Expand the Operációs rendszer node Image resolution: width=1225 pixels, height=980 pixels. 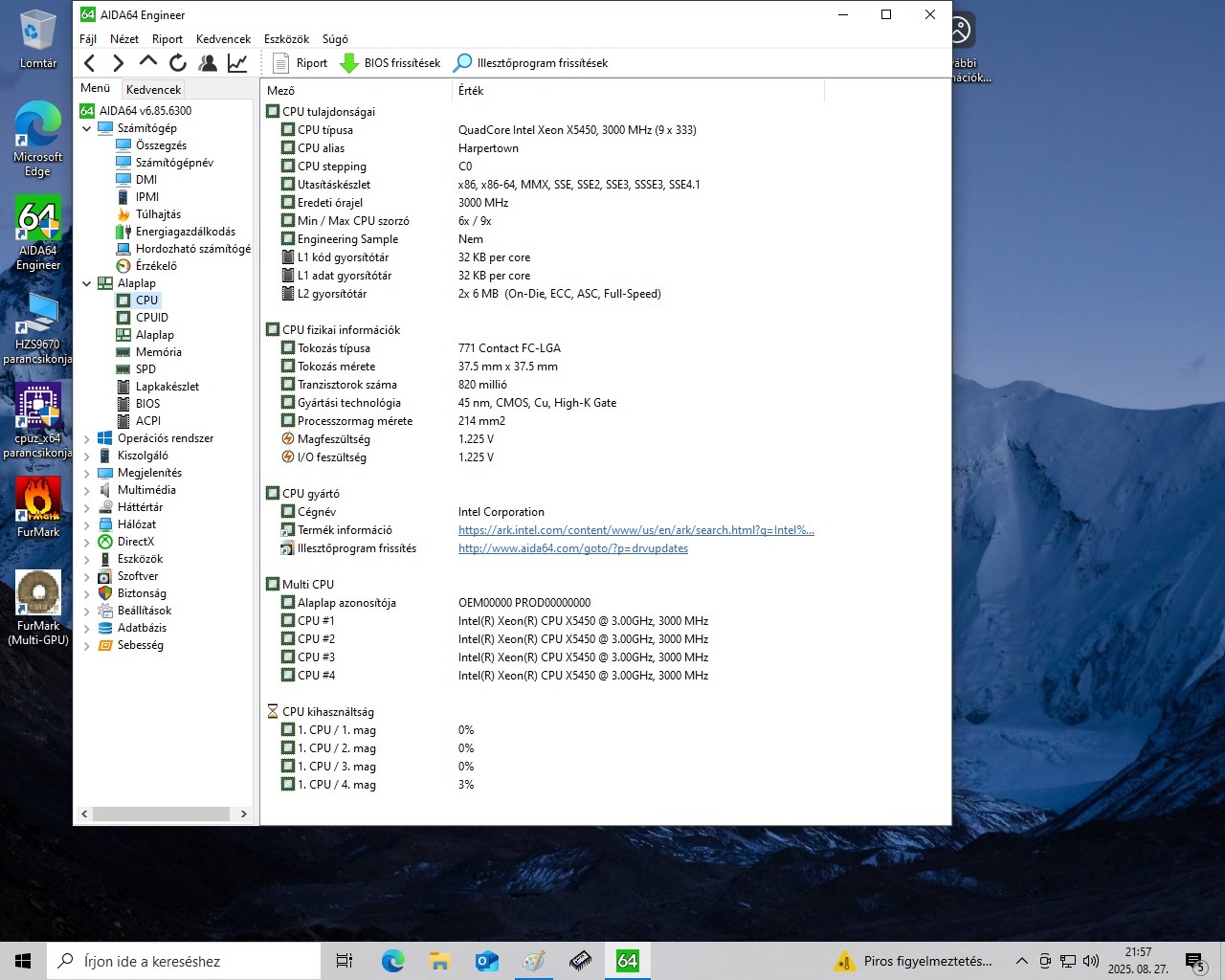point(87,438)
